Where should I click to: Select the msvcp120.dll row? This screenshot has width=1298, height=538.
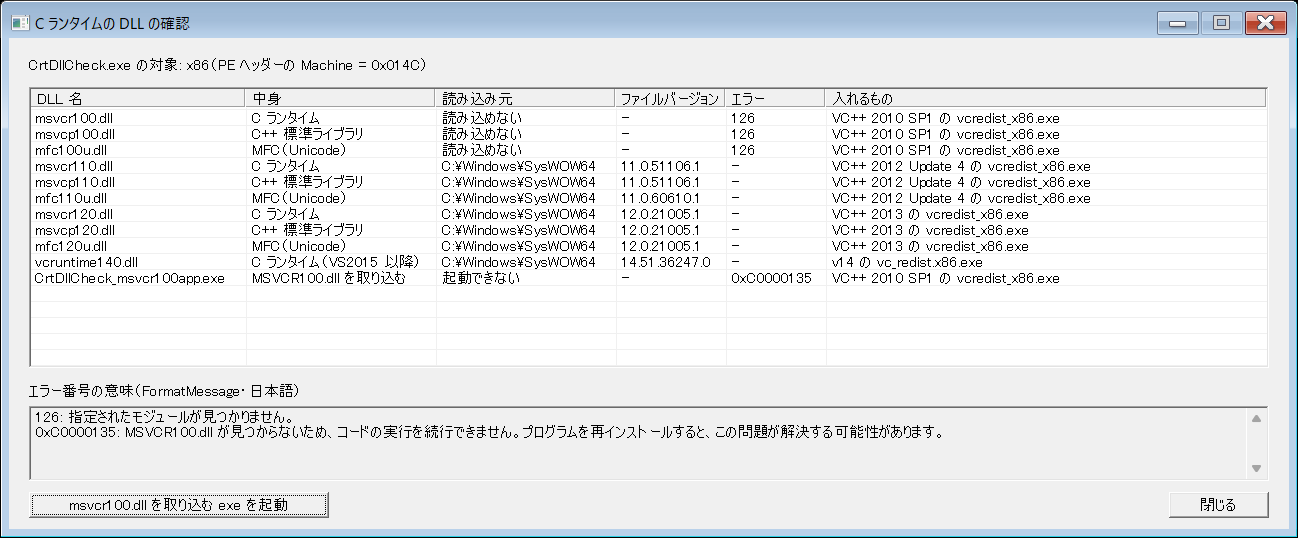[x=649, y=230]
